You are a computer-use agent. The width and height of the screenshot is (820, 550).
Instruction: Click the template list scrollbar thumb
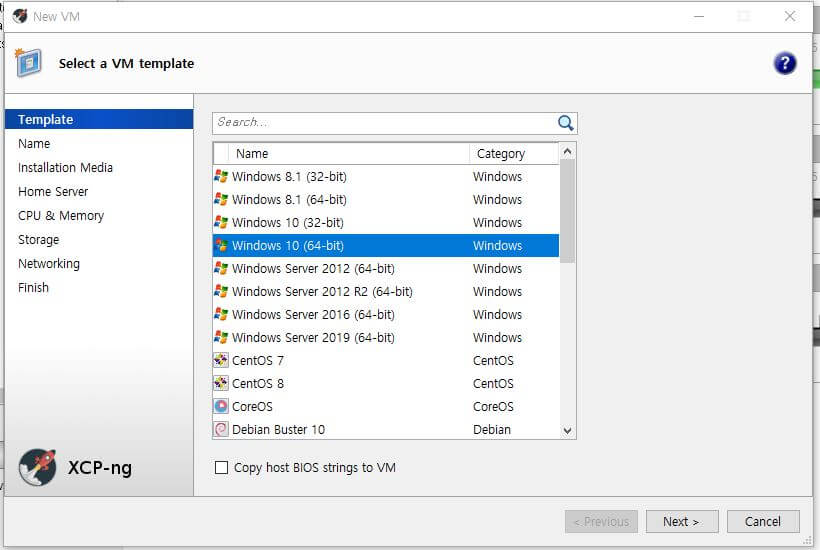click(x=567, y=211)
